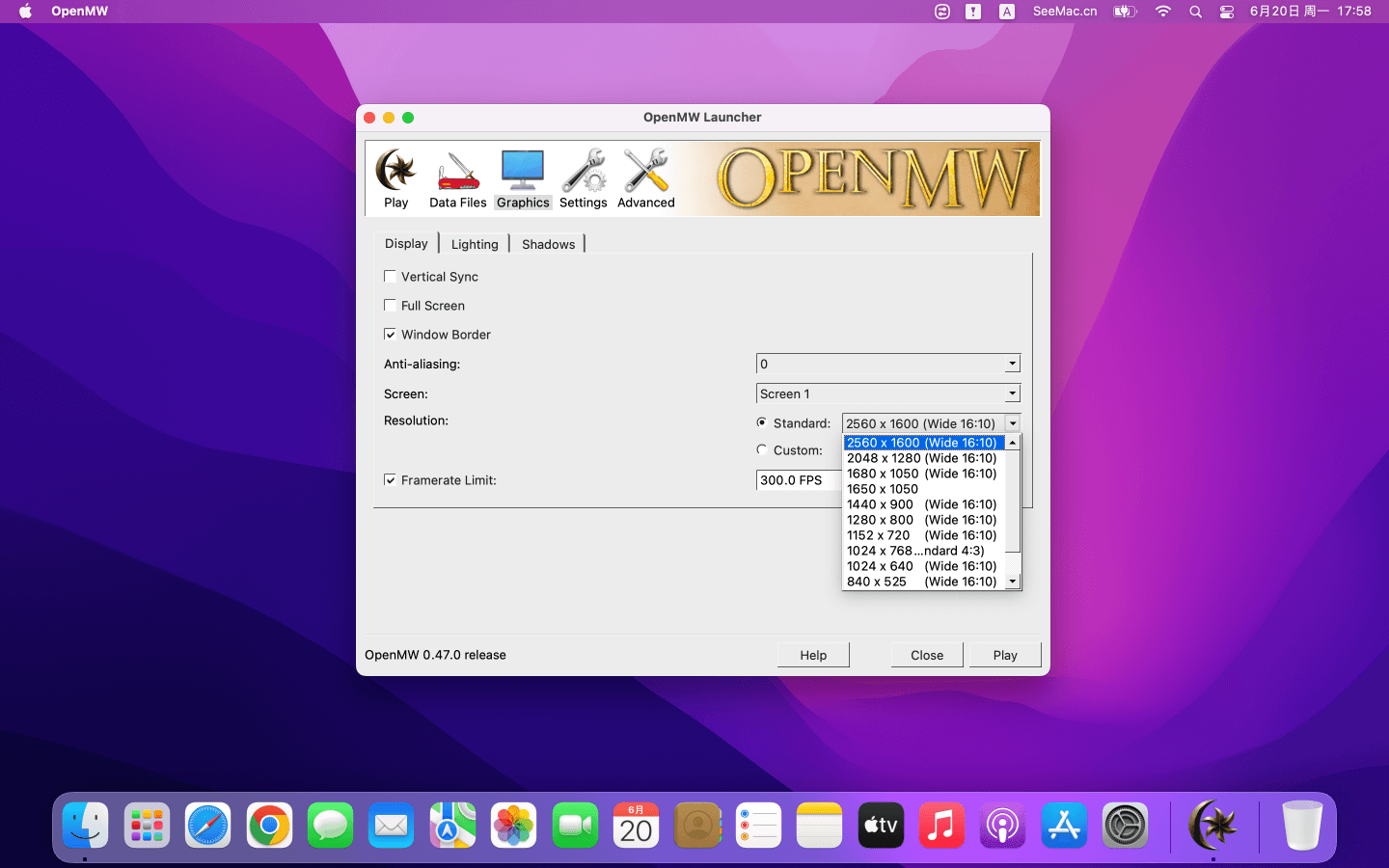Screen dimensions: 1389x868
Task: Open Contacts in the dock
Action: click(x=697, y=826)
